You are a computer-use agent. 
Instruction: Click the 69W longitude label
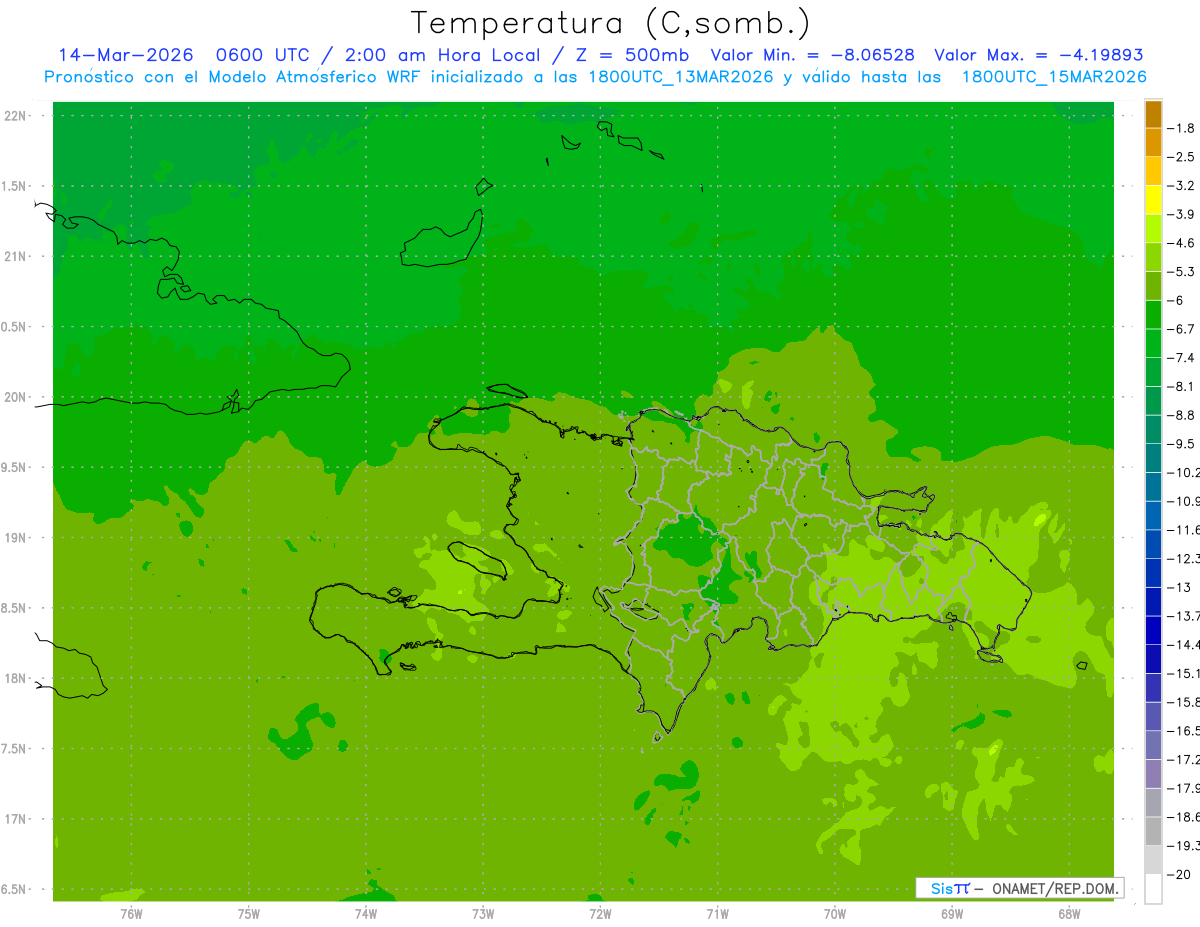[x=952, y=913]
